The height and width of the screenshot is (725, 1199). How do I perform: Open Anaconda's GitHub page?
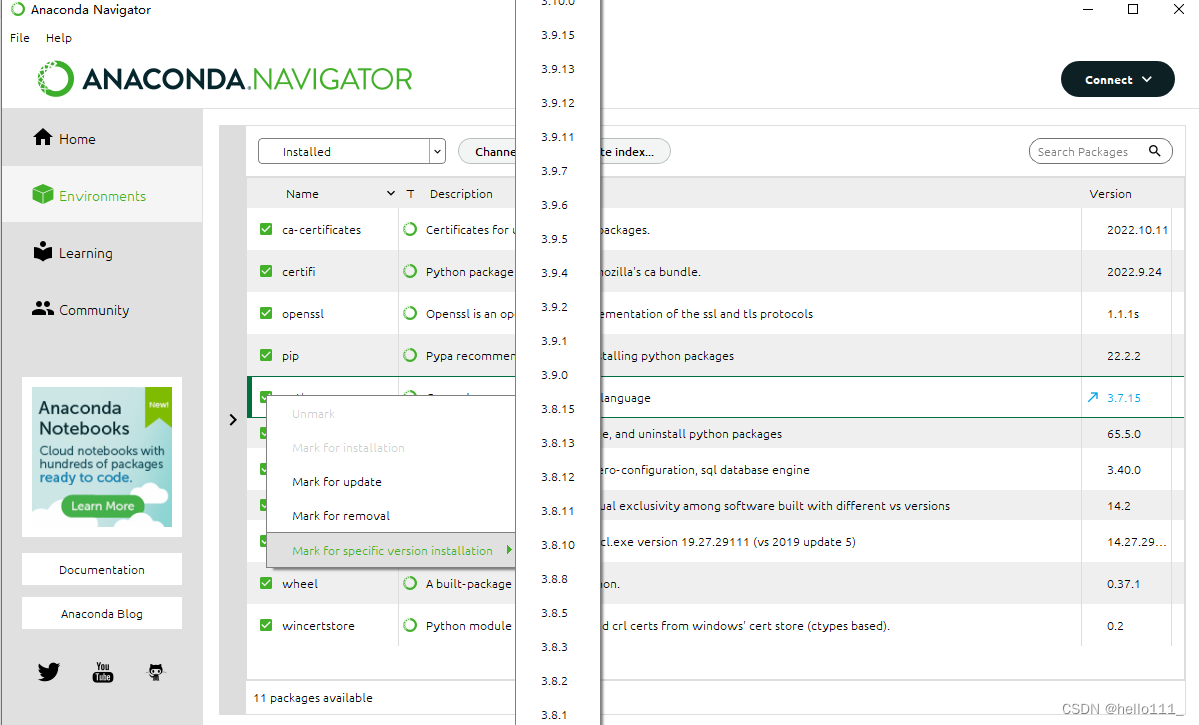[x=155, y=672]
